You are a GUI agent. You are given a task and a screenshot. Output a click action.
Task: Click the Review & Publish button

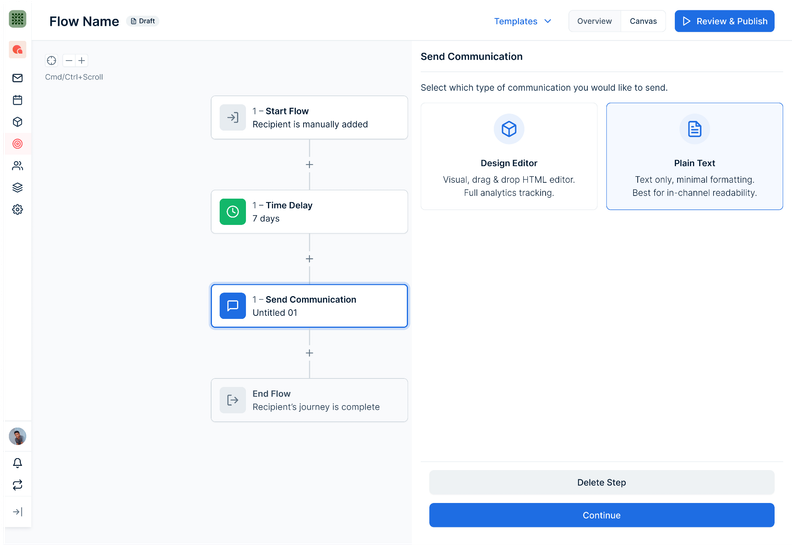point(724,21)
